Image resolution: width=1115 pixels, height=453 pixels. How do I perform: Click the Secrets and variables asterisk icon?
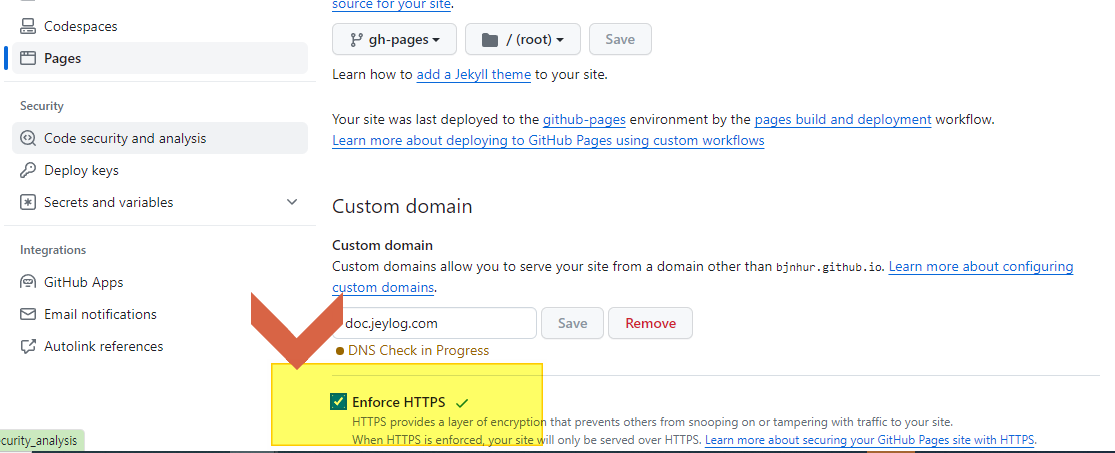[28, 202]
